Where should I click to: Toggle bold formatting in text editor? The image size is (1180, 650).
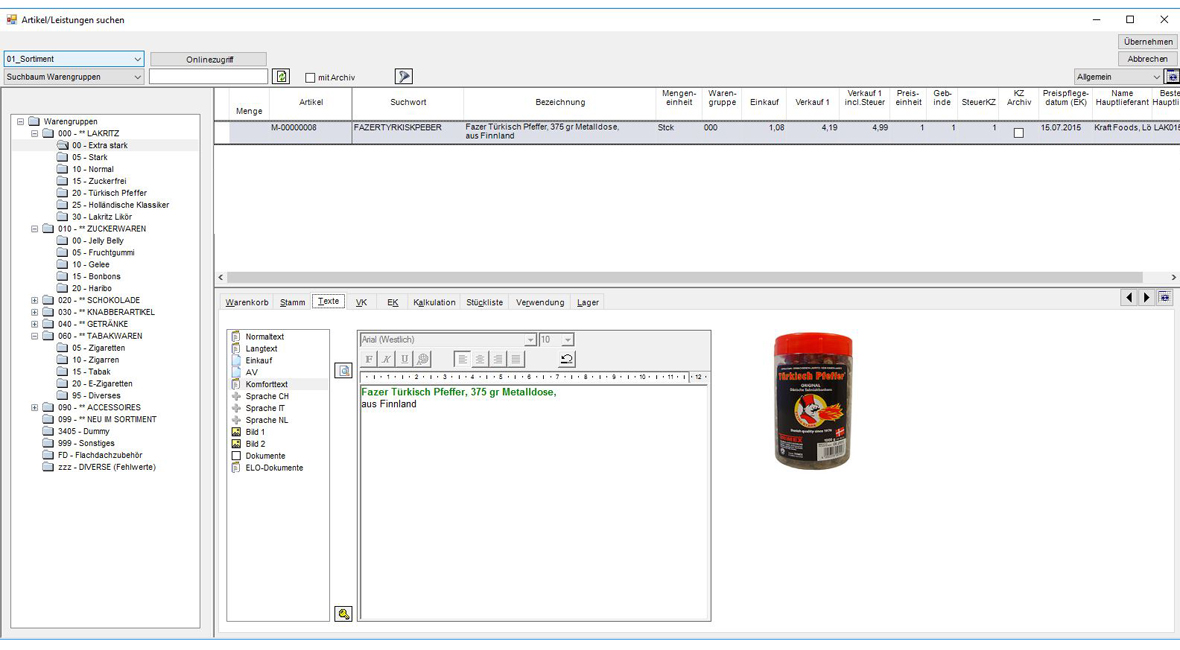click(x=369, y=359)
